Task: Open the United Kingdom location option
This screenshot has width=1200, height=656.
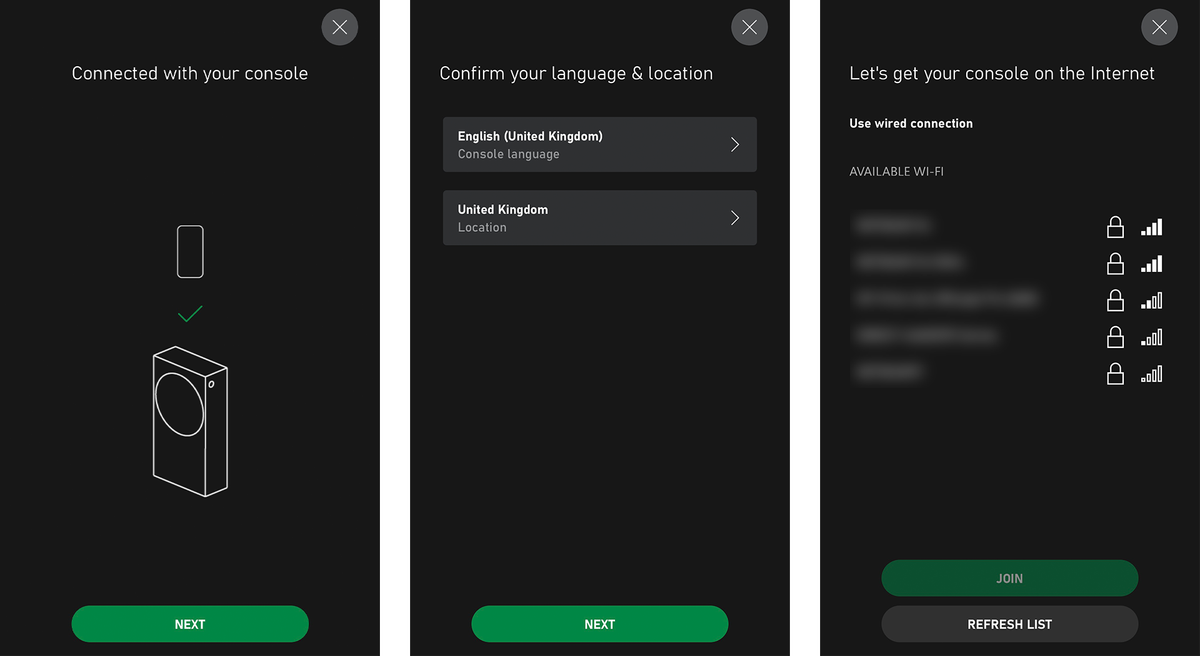Action: pos(600,218)
